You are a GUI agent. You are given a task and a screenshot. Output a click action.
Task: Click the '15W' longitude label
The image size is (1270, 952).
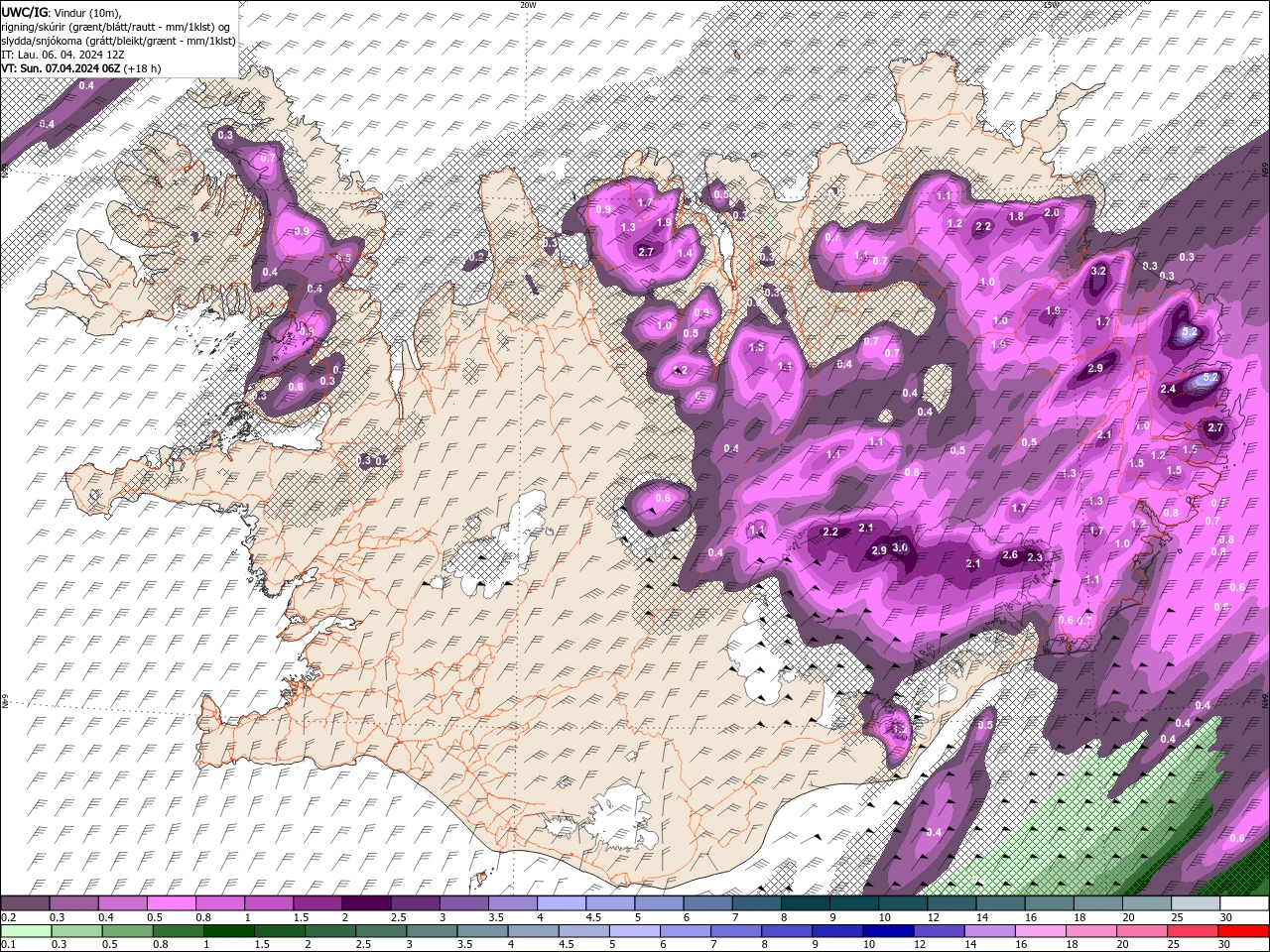pos(1051,5)
